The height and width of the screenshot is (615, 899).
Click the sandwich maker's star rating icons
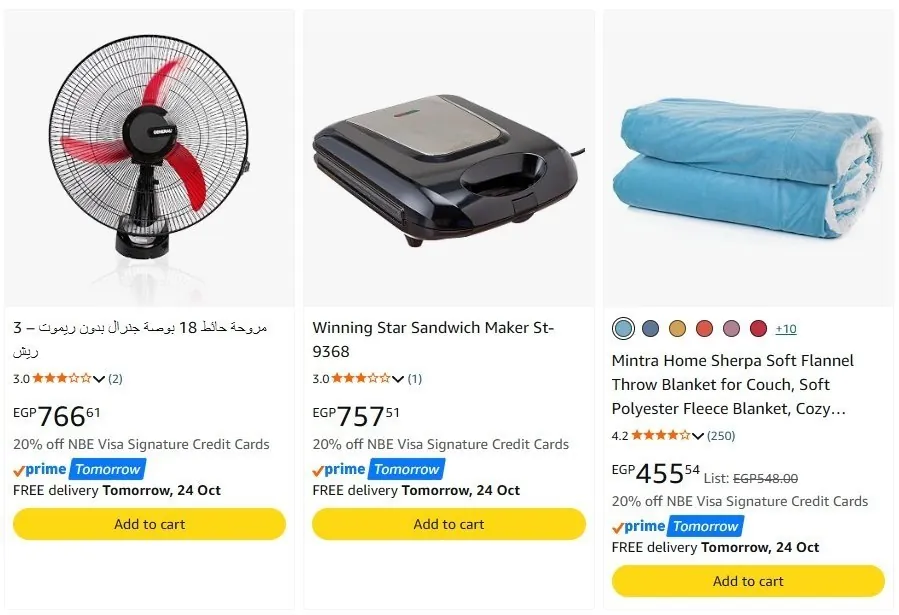tap(361, 378)
